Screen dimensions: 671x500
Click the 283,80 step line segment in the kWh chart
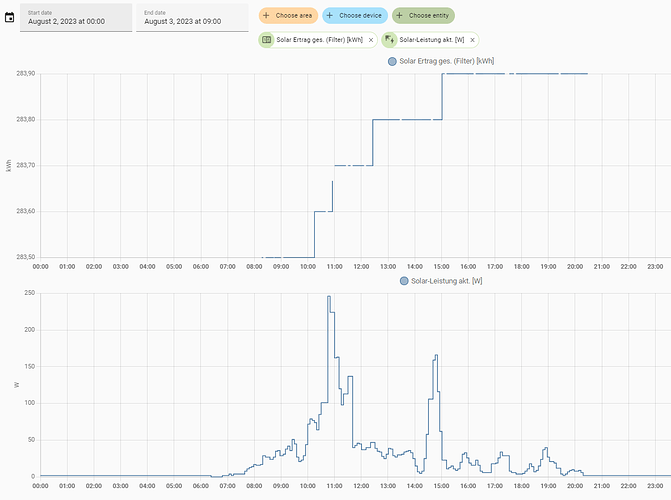point(407,119)
